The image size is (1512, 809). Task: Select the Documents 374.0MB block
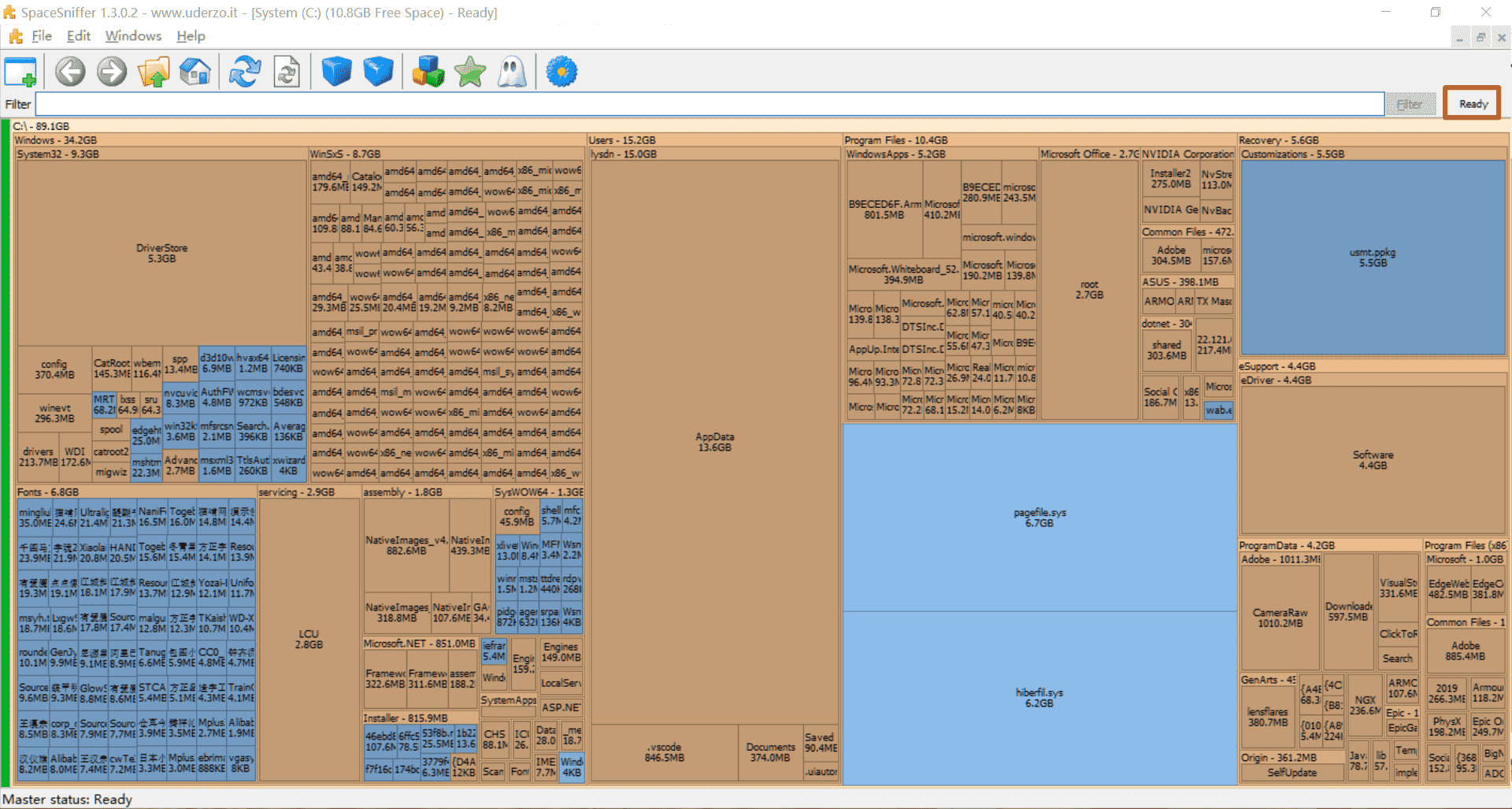[770, 752]
